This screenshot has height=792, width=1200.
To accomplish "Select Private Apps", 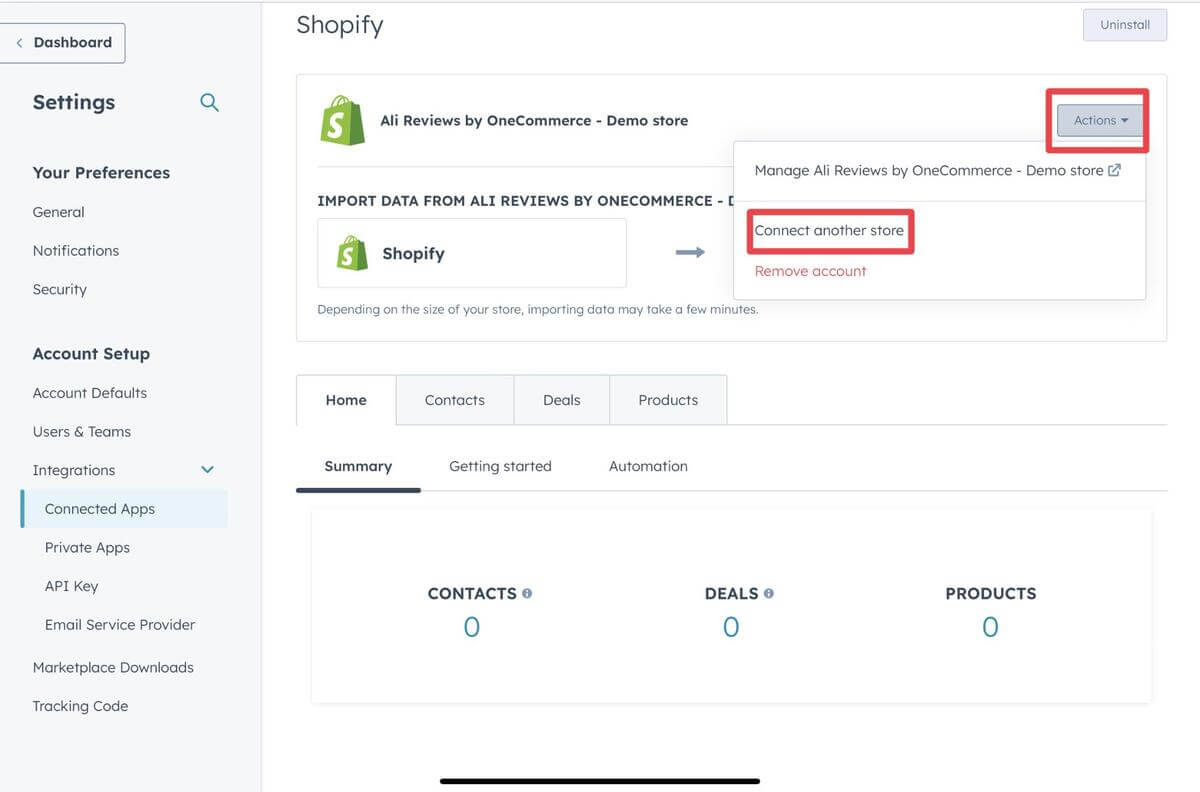I will 87,548.
